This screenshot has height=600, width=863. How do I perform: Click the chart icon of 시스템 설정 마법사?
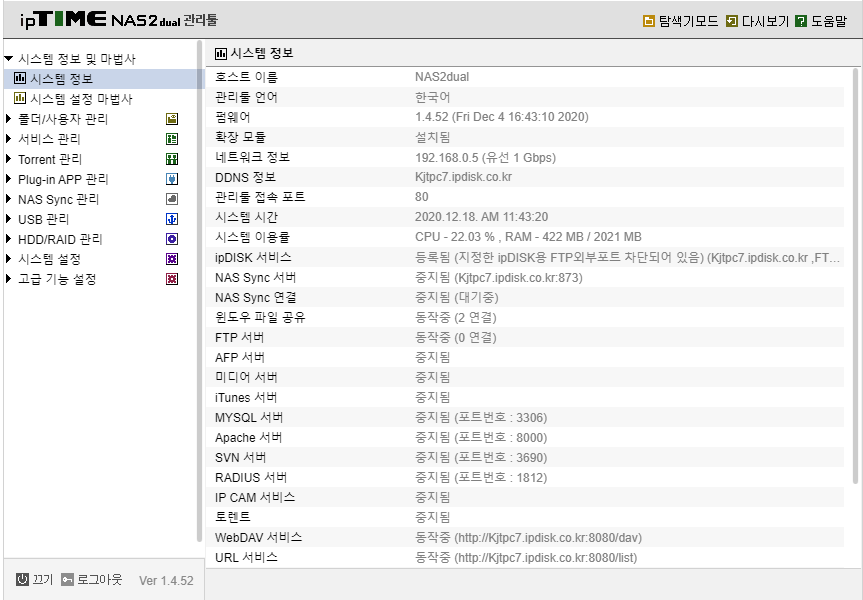(x=20, y=99)
